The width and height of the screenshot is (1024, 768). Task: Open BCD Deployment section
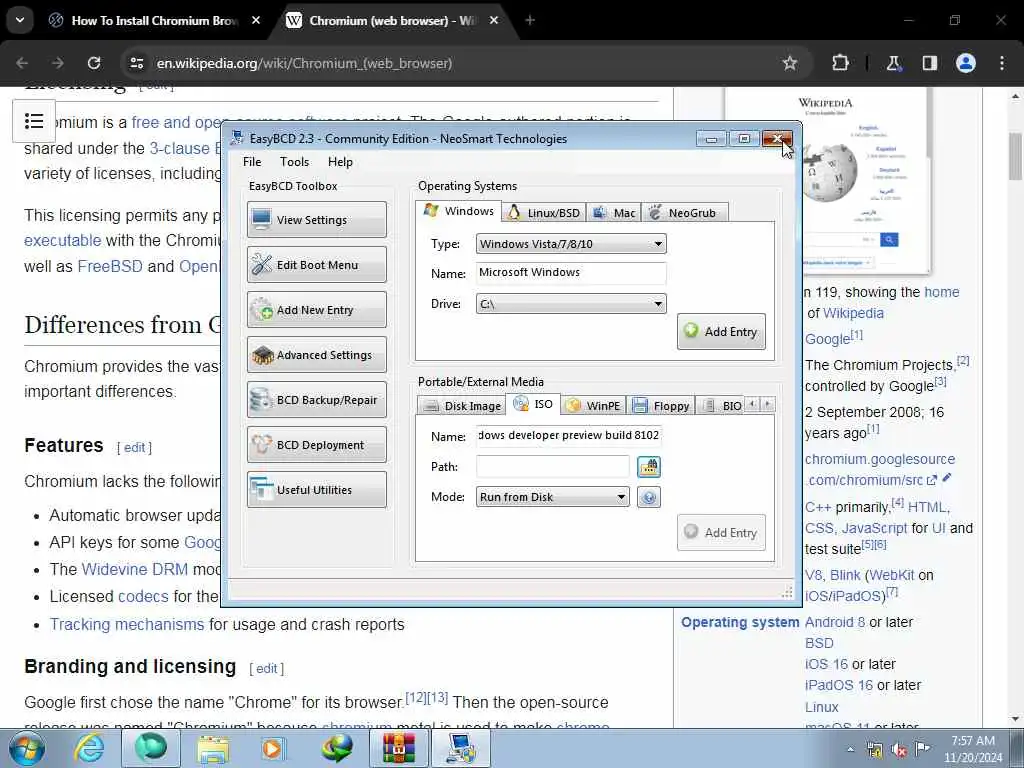pyautogui.click(x=317, y=445)
